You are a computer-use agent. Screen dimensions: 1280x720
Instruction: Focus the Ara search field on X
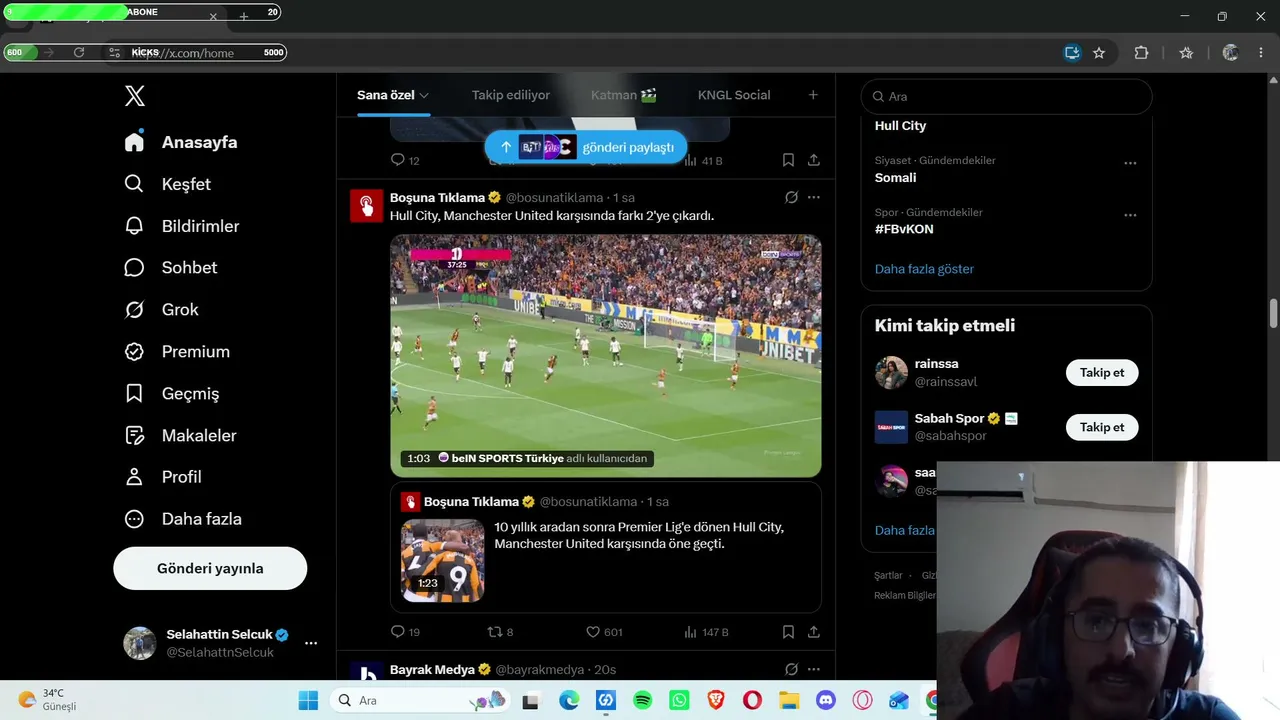click(x=1007, y=96)
